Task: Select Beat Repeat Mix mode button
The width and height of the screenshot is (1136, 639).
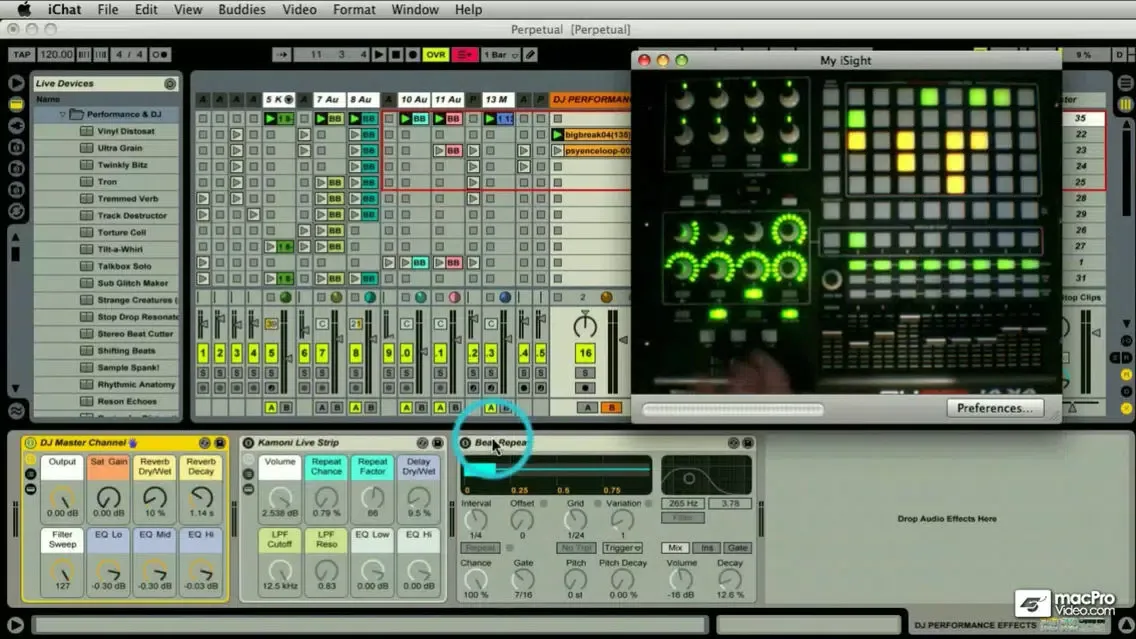Action: pos(674,548)
